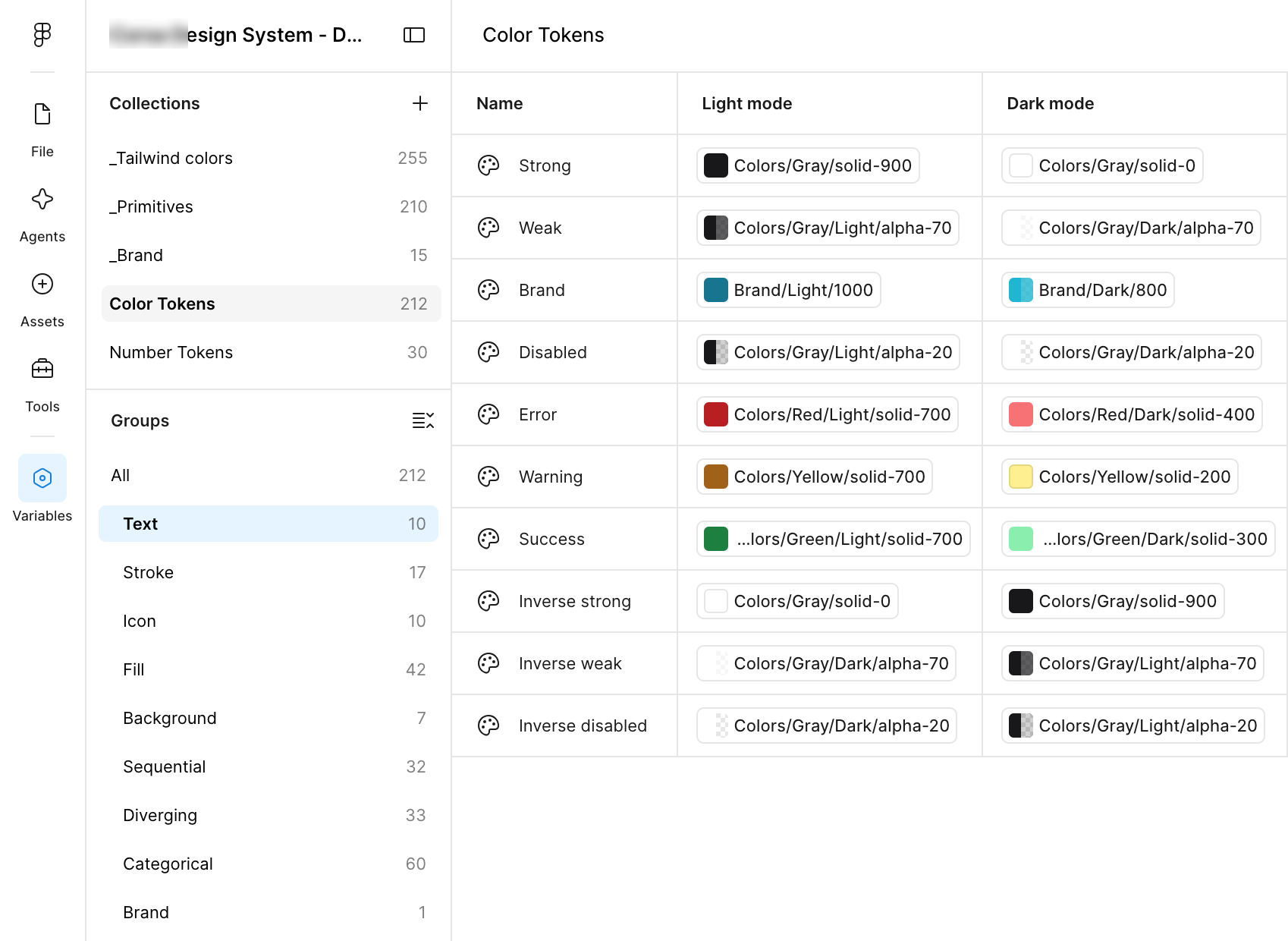Select the Variables sidebar icon

tap(42, 478)
